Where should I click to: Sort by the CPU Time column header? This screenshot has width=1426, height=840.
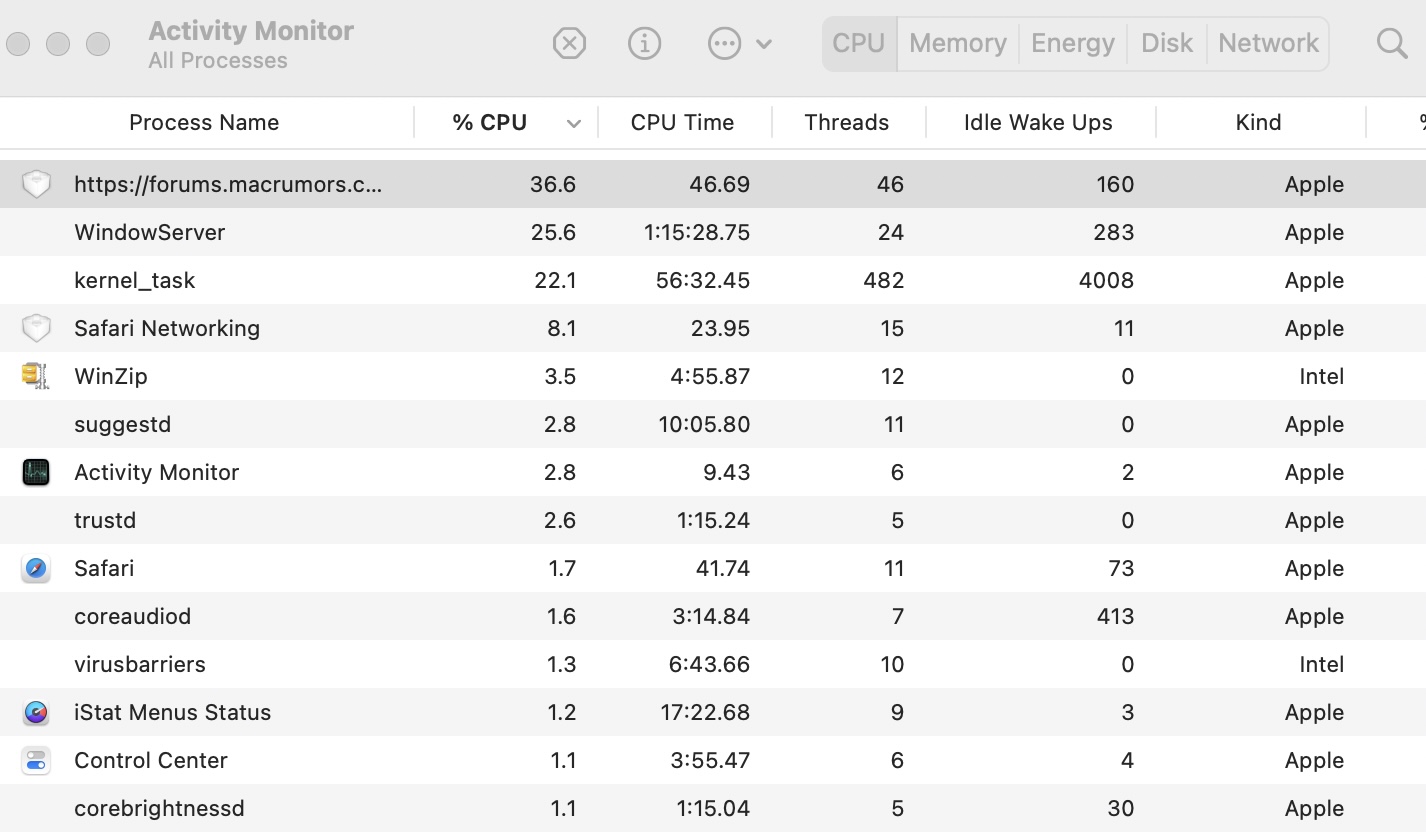pos(682,122)
